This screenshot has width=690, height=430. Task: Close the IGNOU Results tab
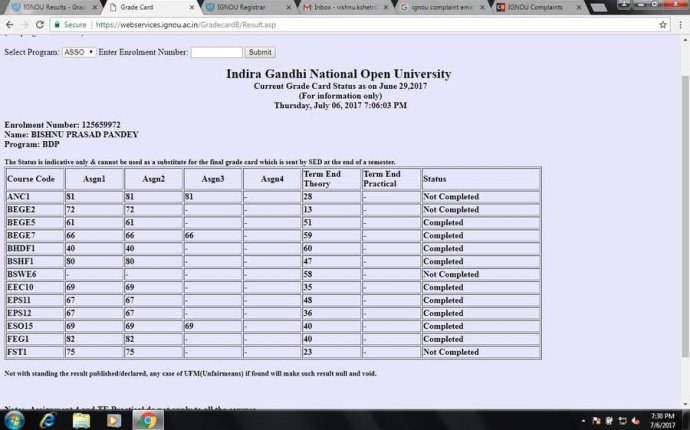point(95,7)
